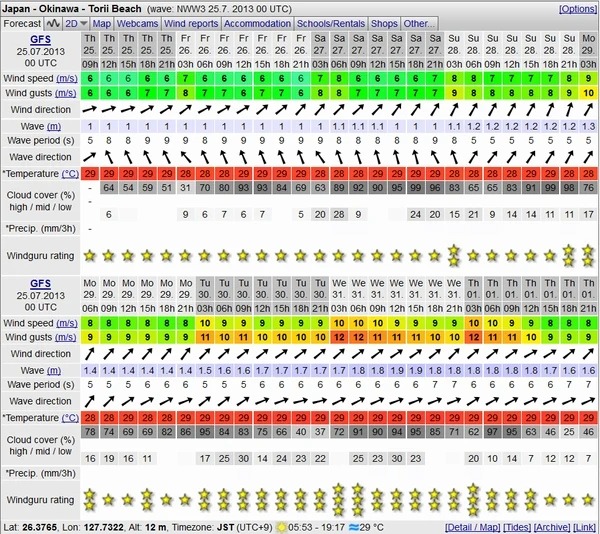600x534 pixels.
Task: Open the Schools/Rentals tab
Action: coord(331,24)
